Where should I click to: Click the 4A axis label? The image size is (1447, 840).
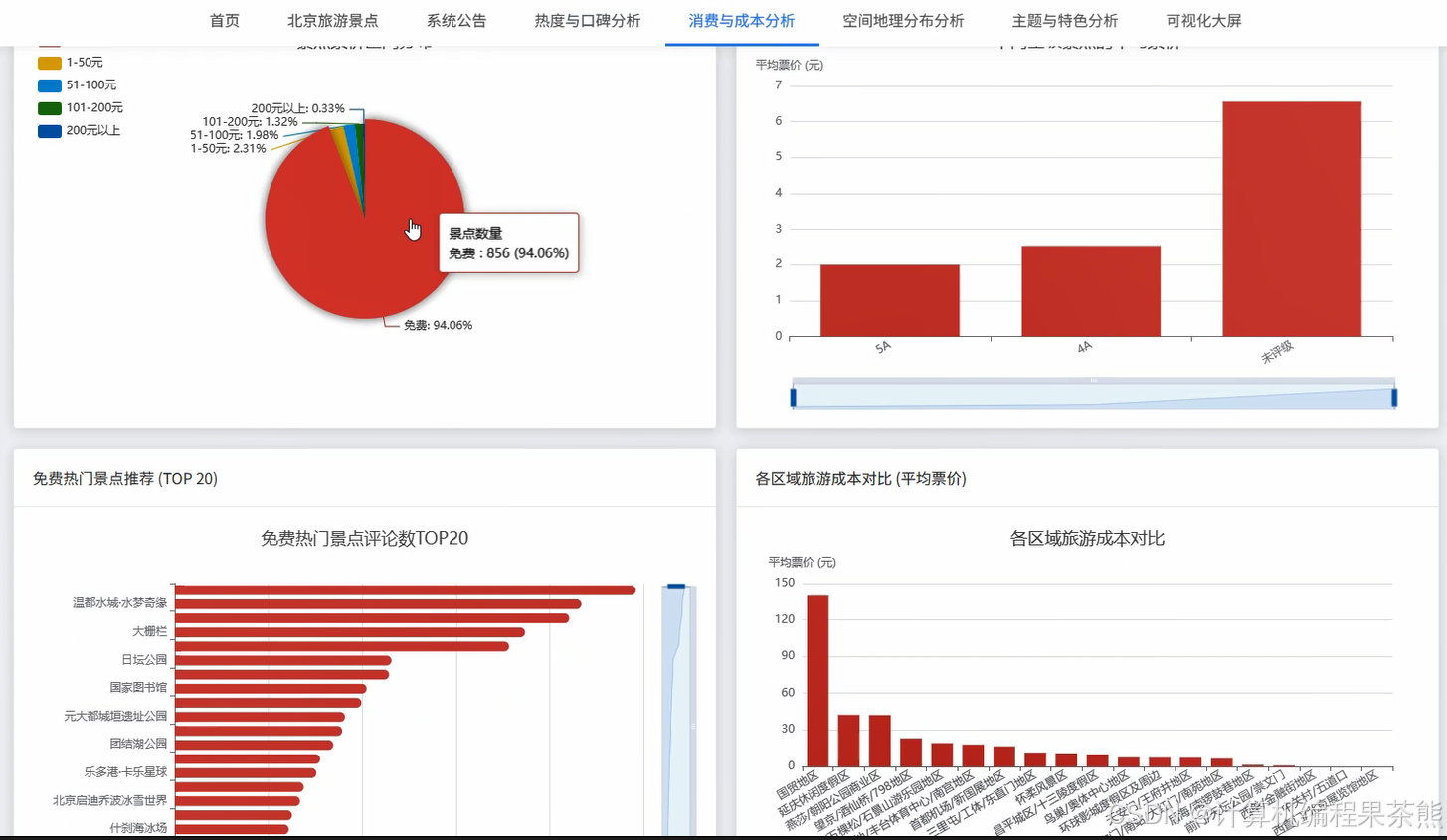(1084, 348)
